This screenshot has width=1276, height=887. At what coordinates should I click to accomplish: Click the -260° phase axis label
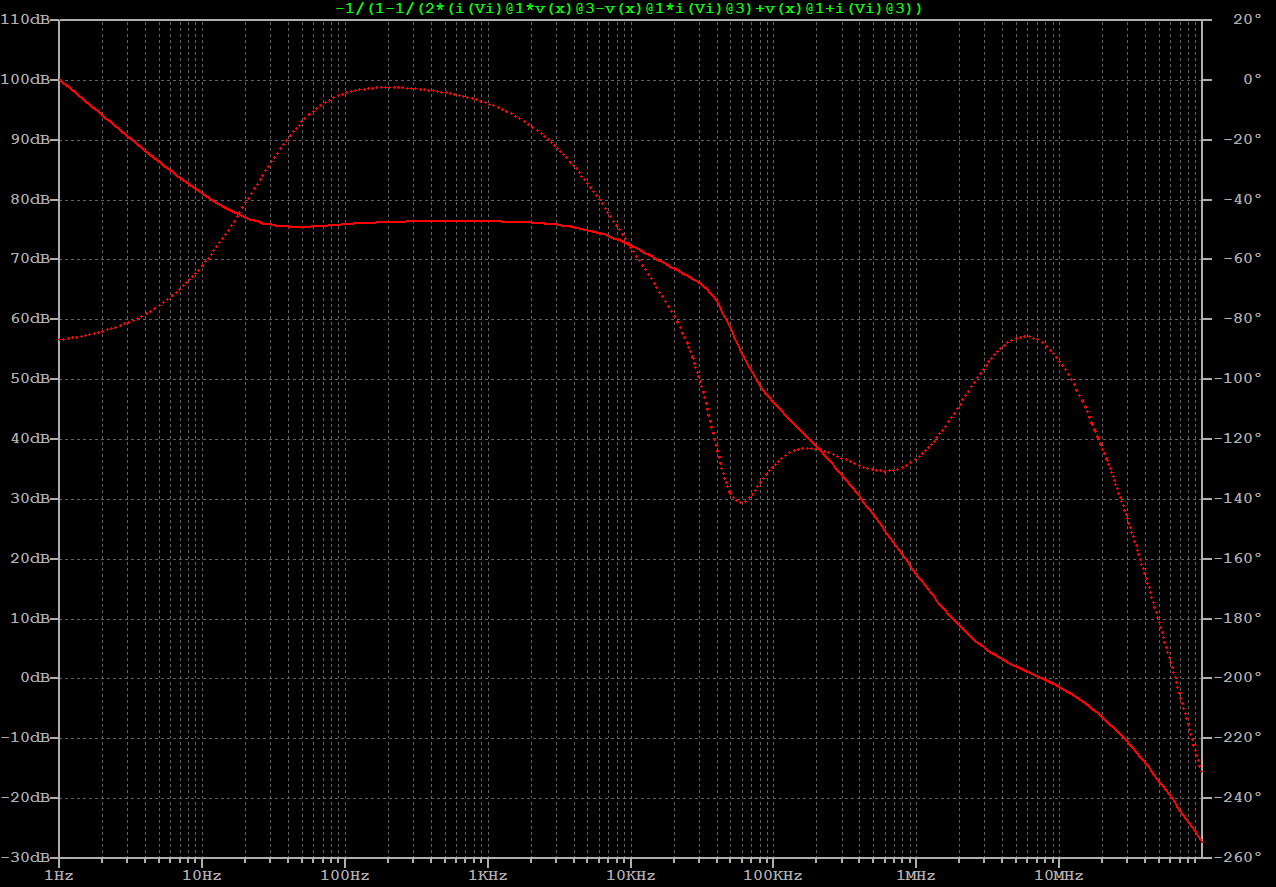pos(1238,858)
